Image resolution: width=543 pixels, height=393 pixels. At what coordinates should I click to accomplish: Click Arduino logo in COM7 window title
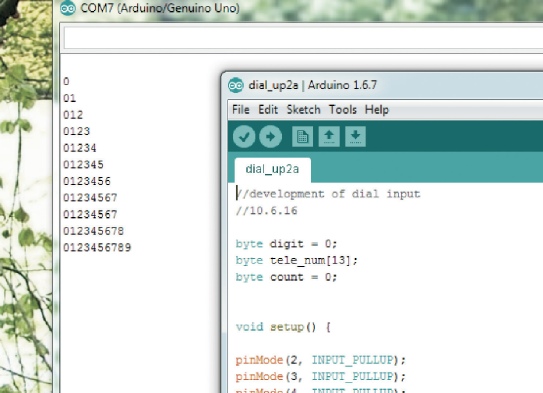coord(68,8)
